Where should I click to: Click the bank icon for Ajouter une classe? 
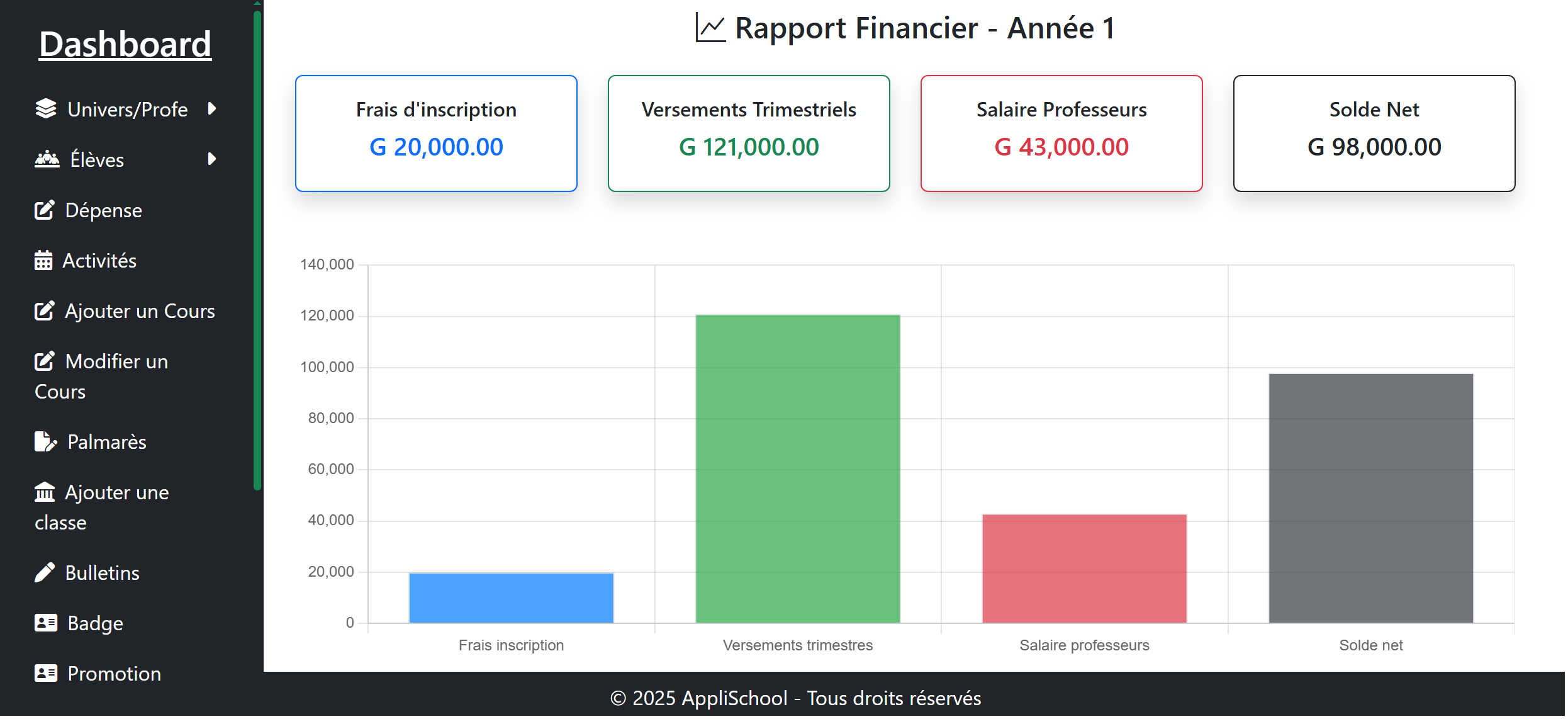tap(45, 492)
